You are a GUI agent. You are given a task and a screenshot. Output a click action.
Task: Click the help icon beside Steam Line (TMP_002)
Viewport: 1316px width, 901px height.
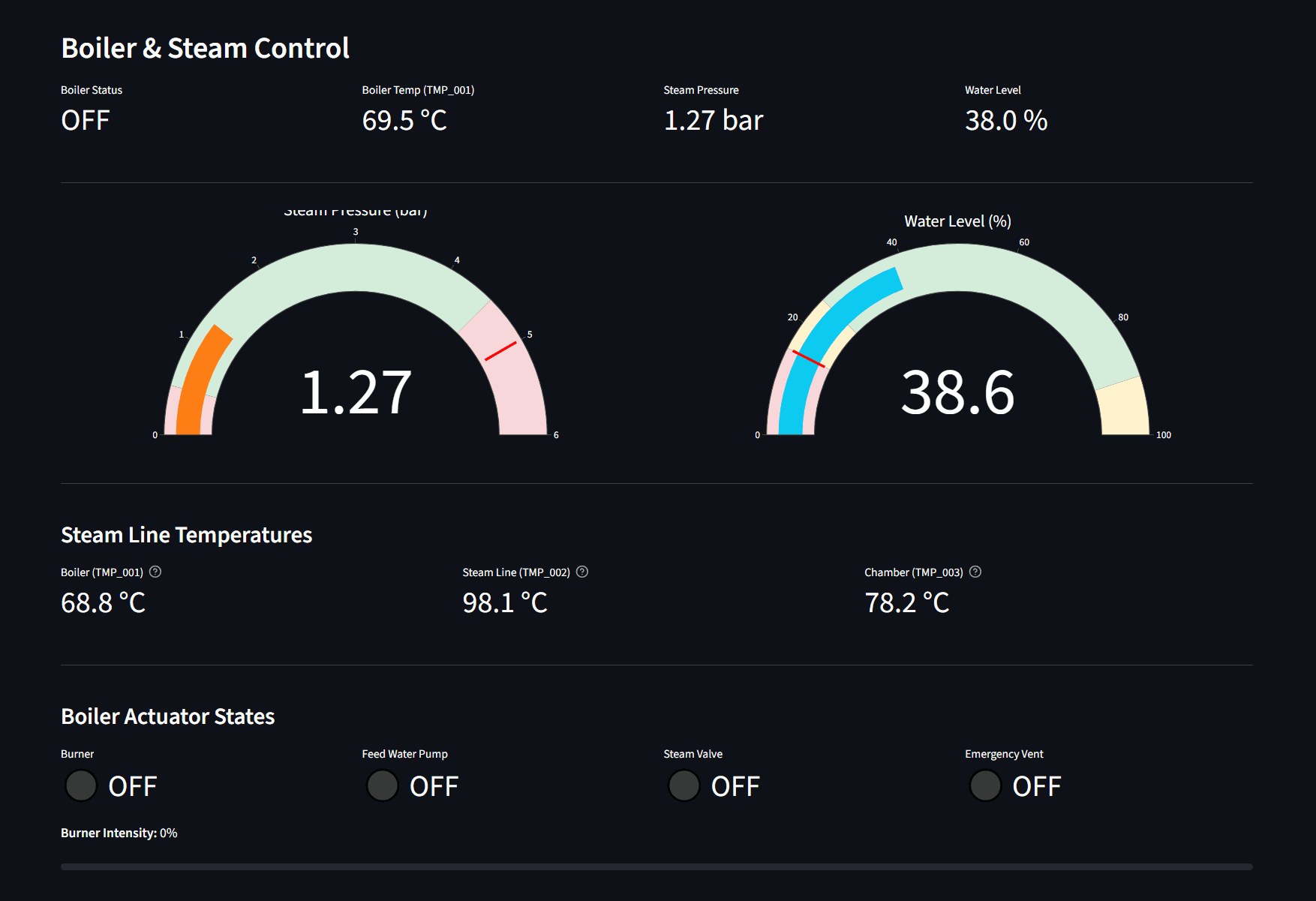click(x=584, y=571)
